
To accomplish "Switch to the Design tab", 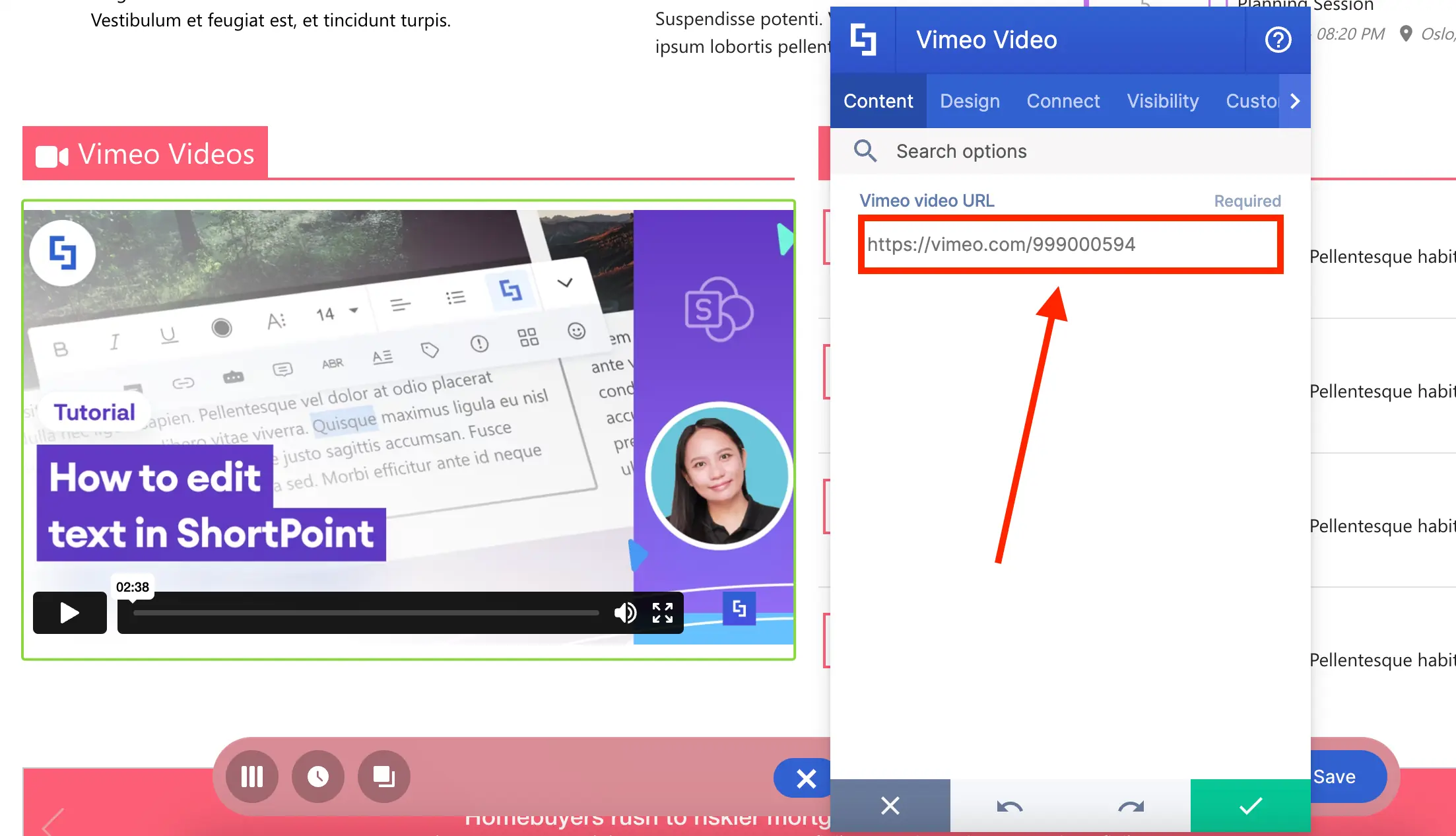I will click(x=970, y=101).
